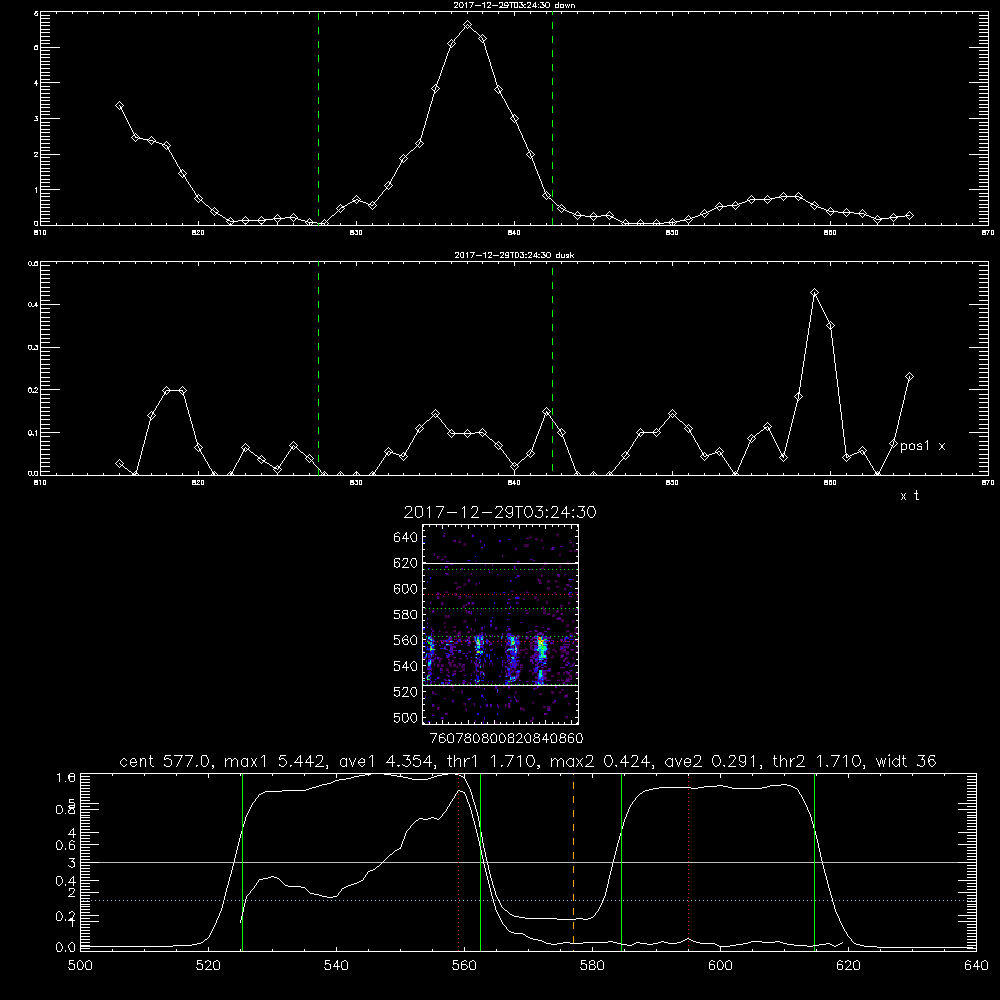1000x1000 pixels.
Task: Click the green vertical line near 562
Action: click(480, 861)
